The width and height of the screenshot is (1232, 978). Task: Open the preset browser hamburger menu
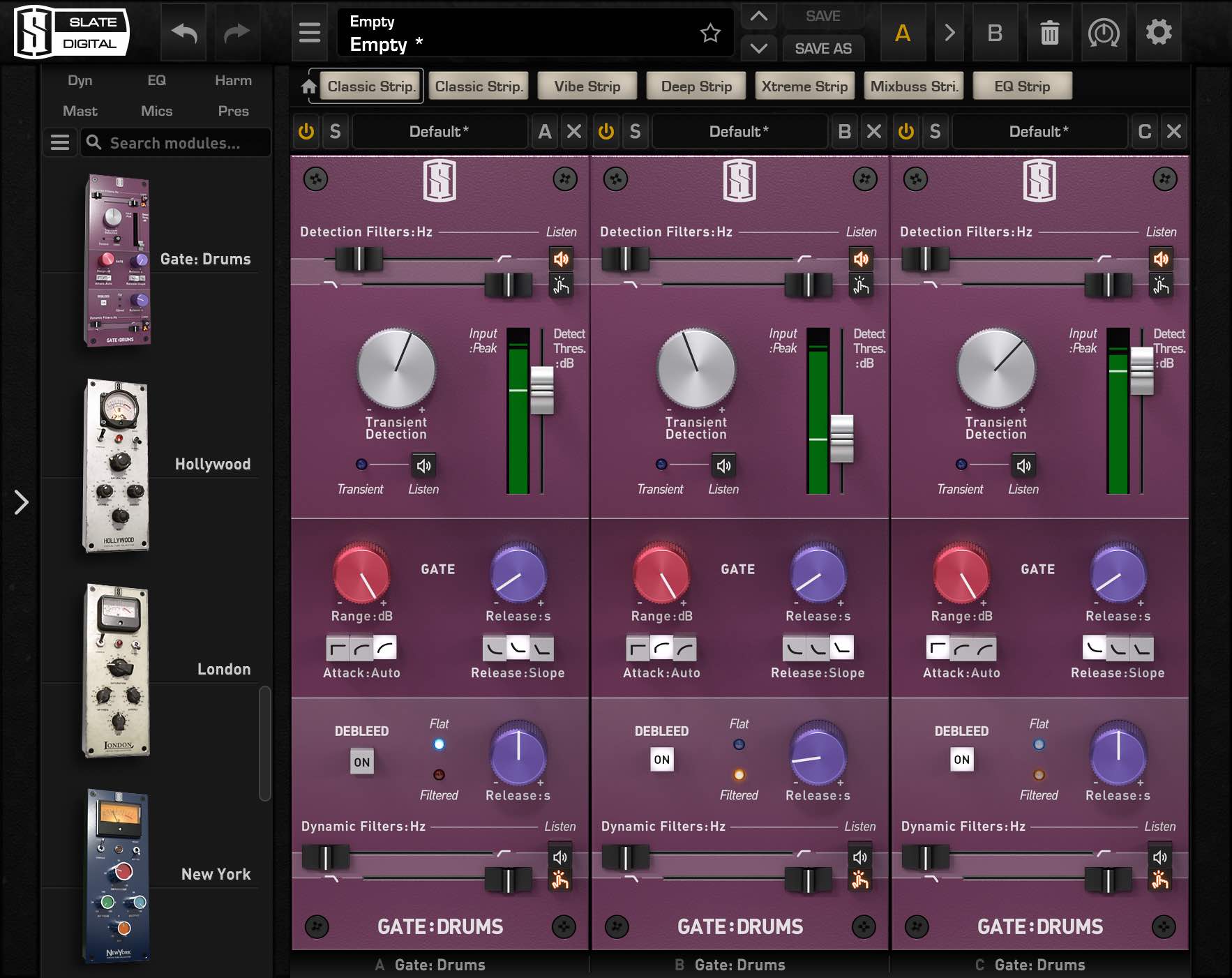[310, 33]
